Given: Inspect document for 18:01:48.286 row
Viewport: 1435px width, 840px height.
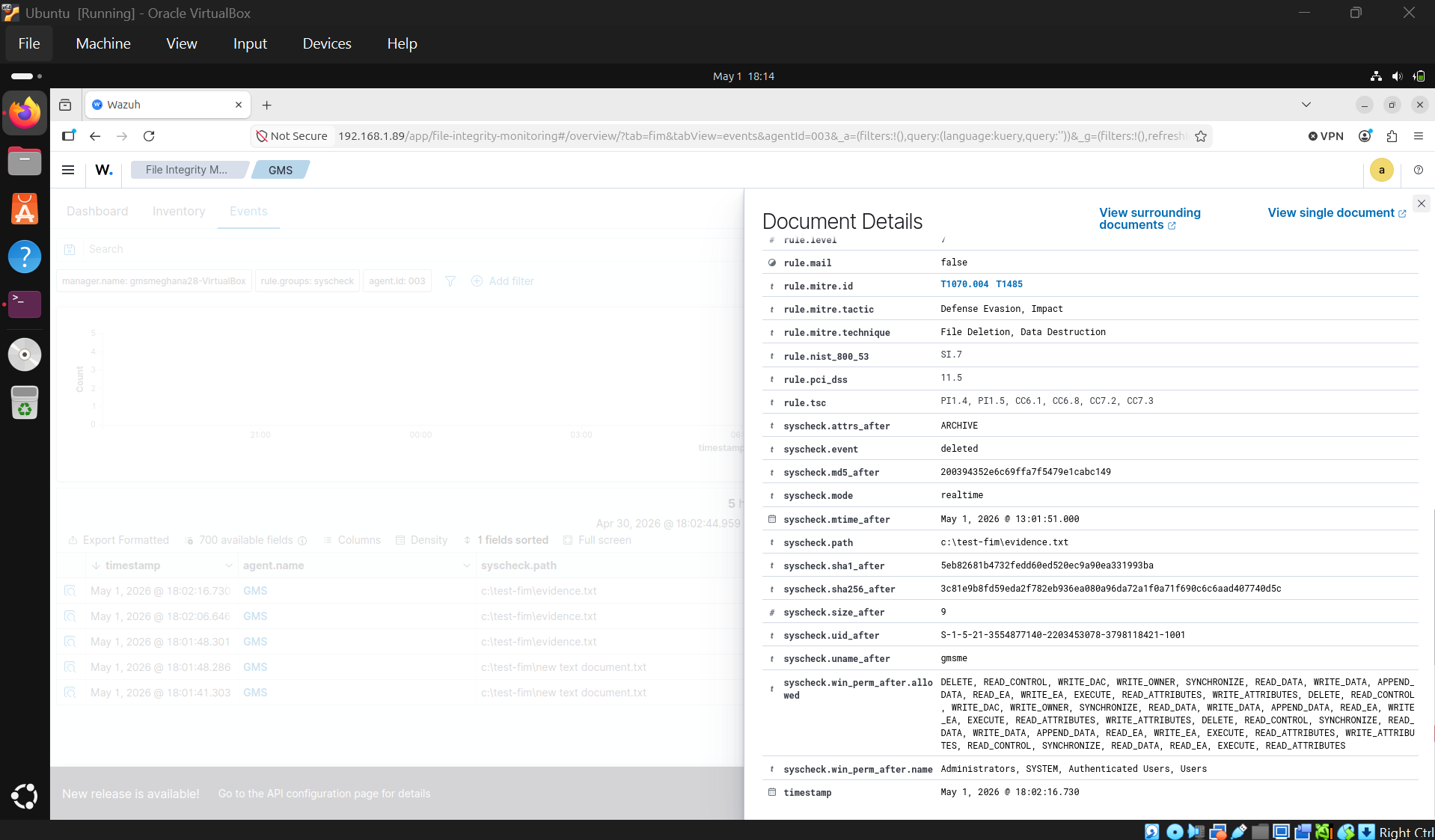Looking at the screenshot, I should tap(70, 667).
